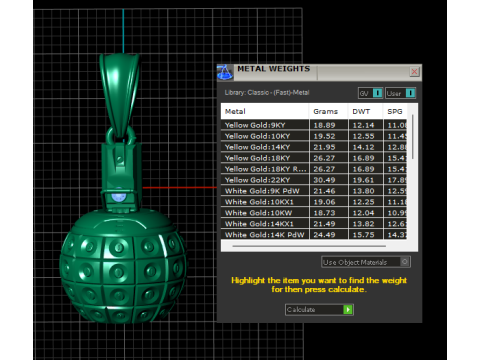Click the pendant bail in the viewport

click(119, 95)
